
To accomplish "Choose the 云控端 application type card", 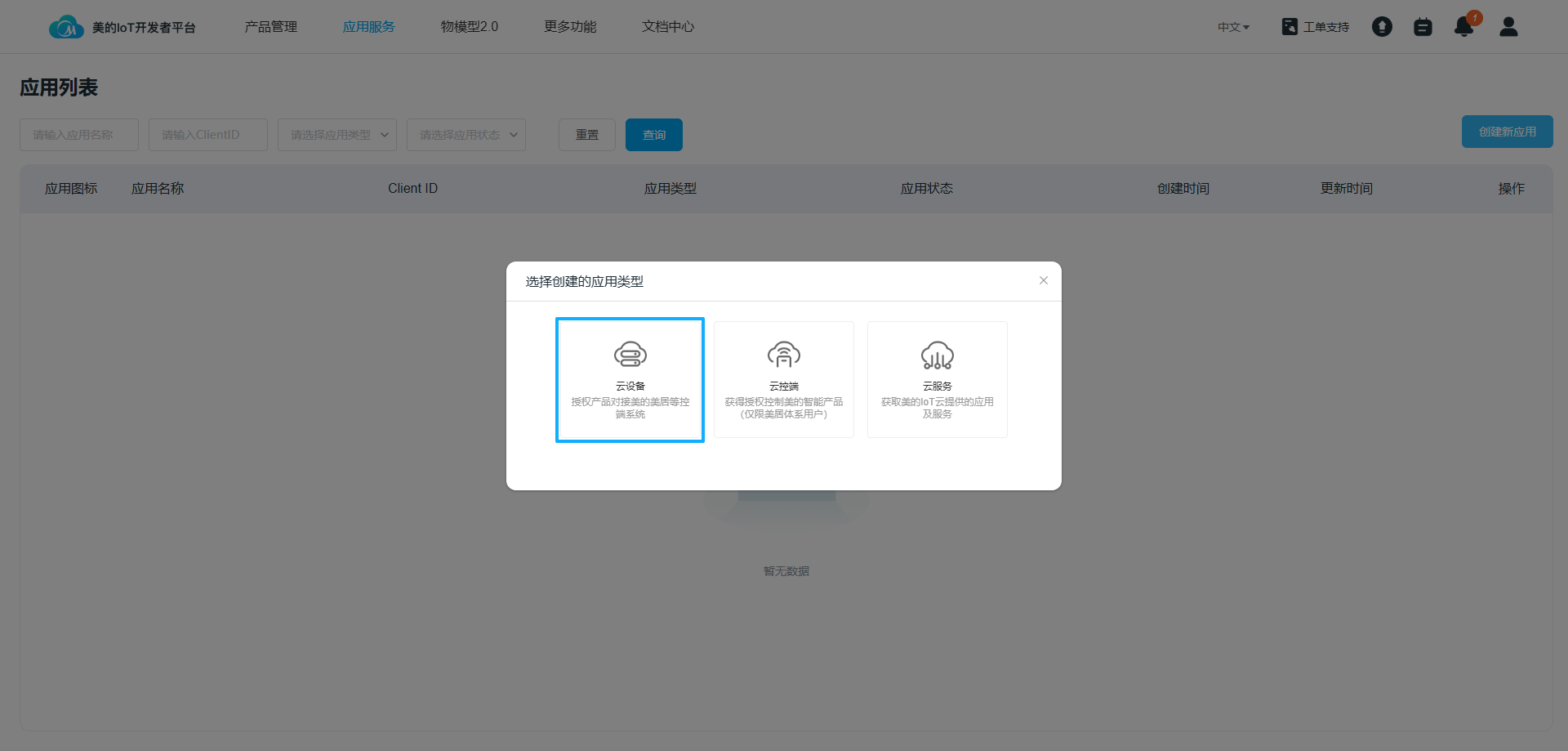I will (783, 380).
